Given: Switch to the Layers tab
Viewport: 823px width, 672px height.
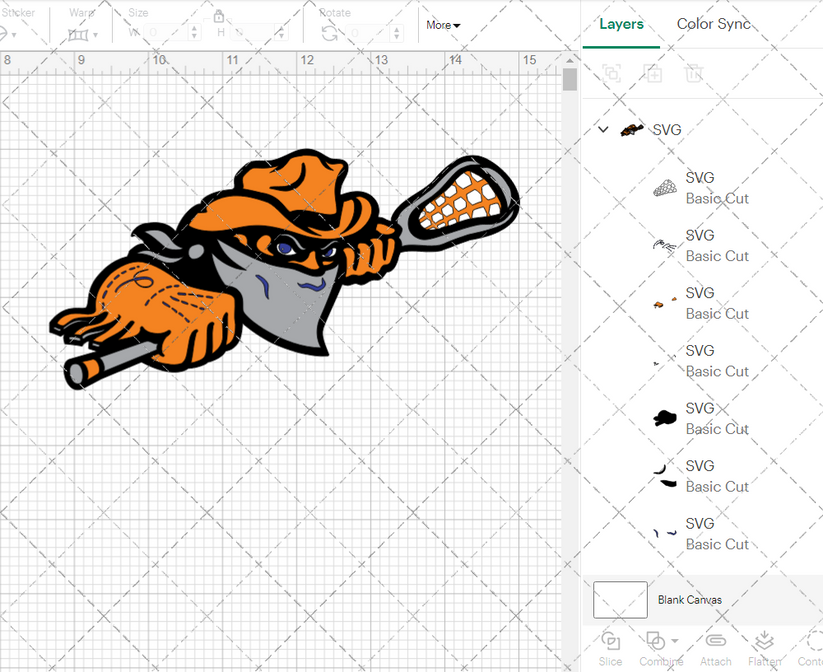Looking at the screenshot, I should [621, 23].
